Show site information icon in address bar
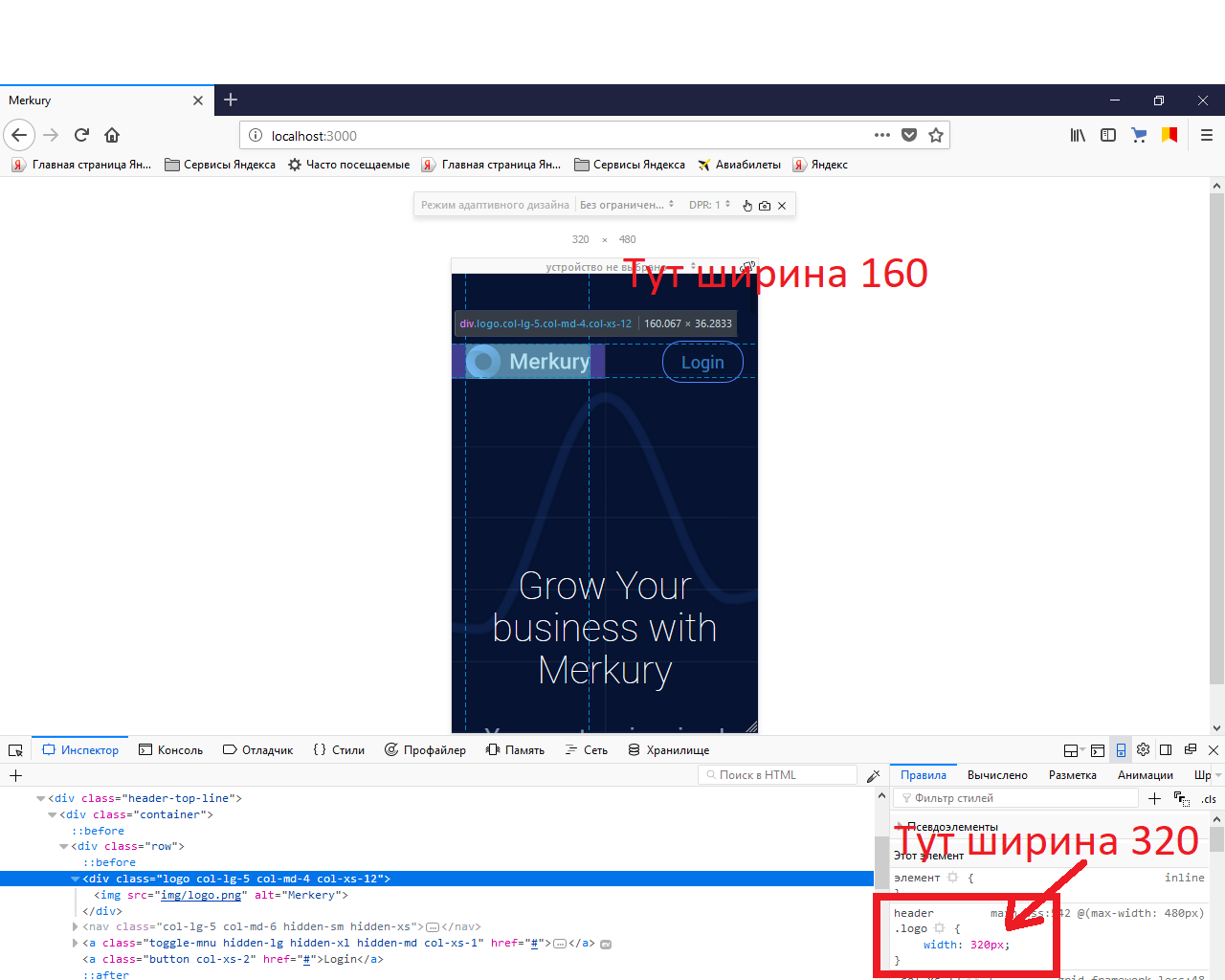 click(x=256, y=136)
